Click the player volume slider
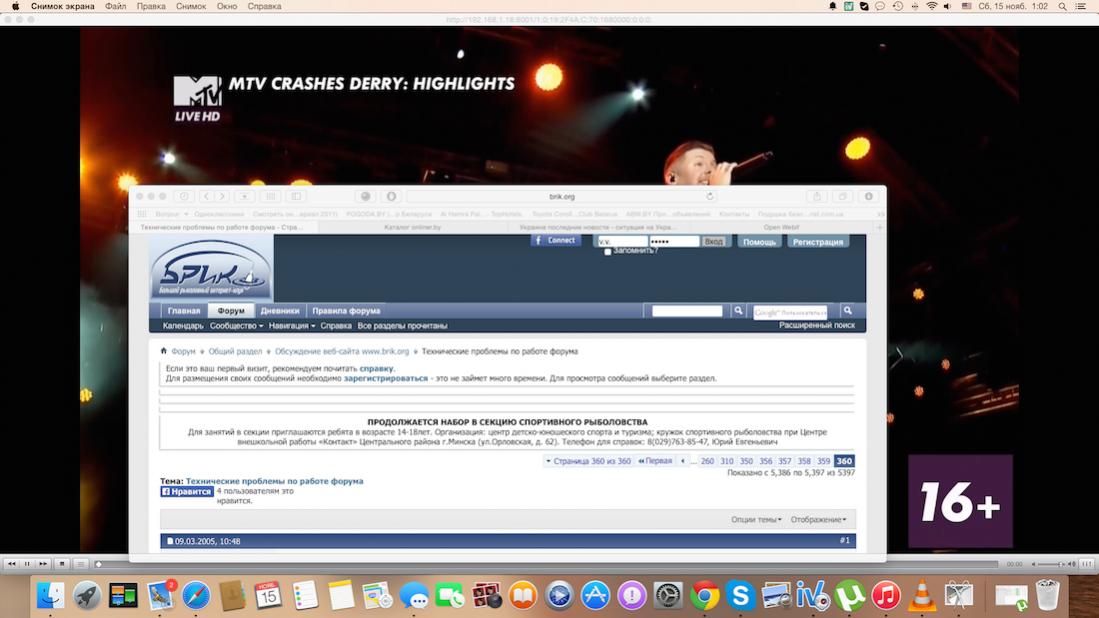Image resolution: width=1099 pixels, height=618 pixels. (x=1048, y=564)
